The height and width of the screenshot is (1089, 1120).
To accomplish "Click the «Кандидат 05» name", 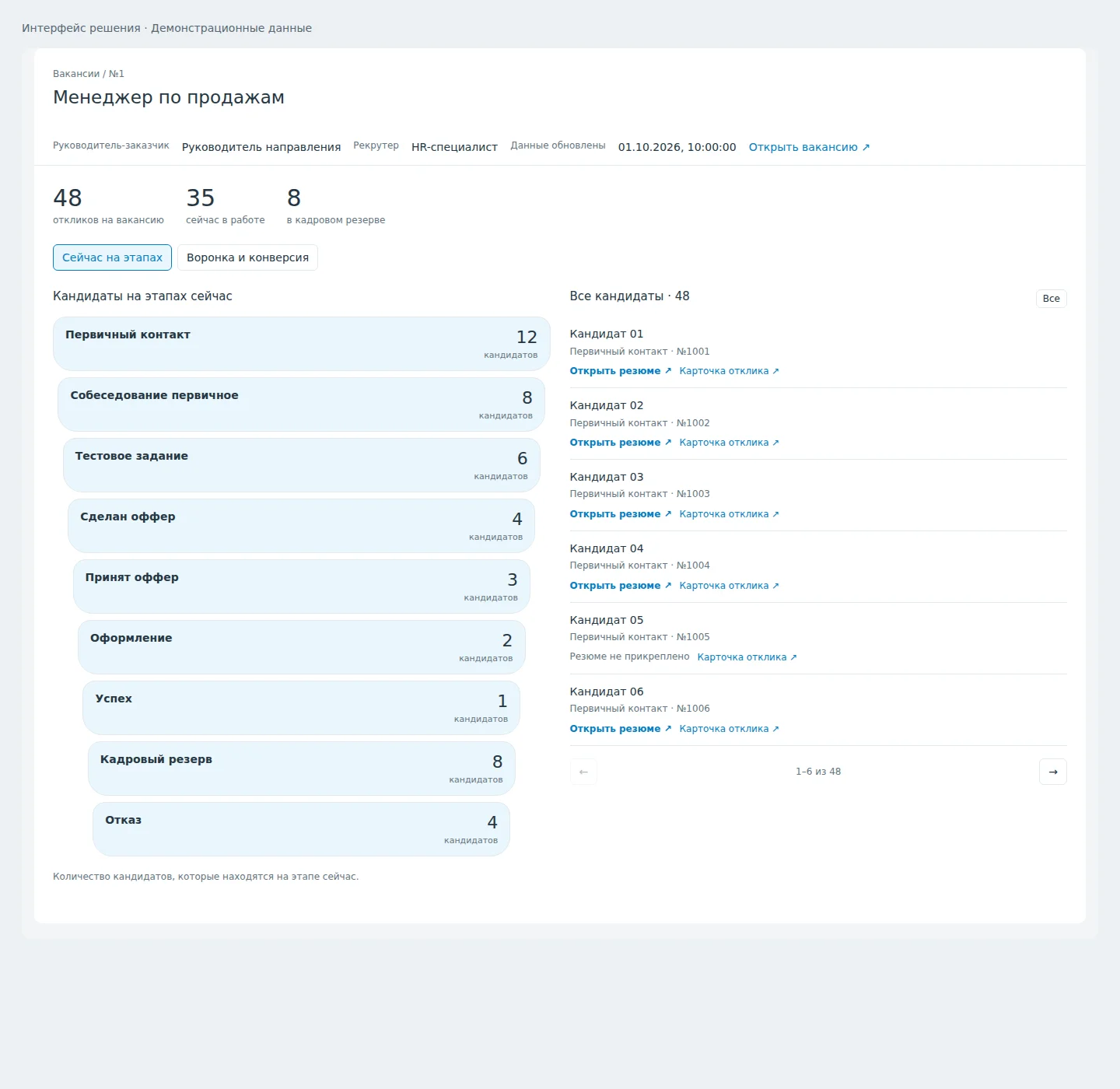I will coord(607,620).
